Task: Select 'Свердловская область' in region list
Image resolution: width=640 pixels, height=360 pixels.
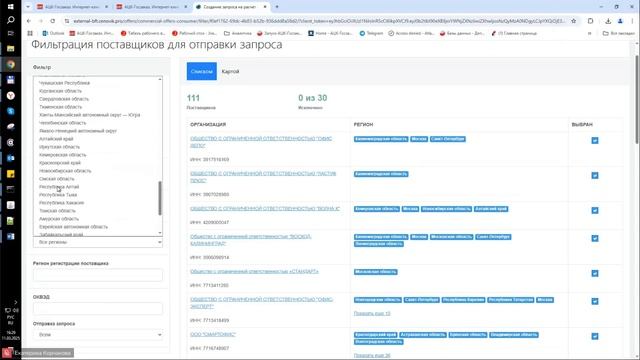Action: [x=64, y=99]
